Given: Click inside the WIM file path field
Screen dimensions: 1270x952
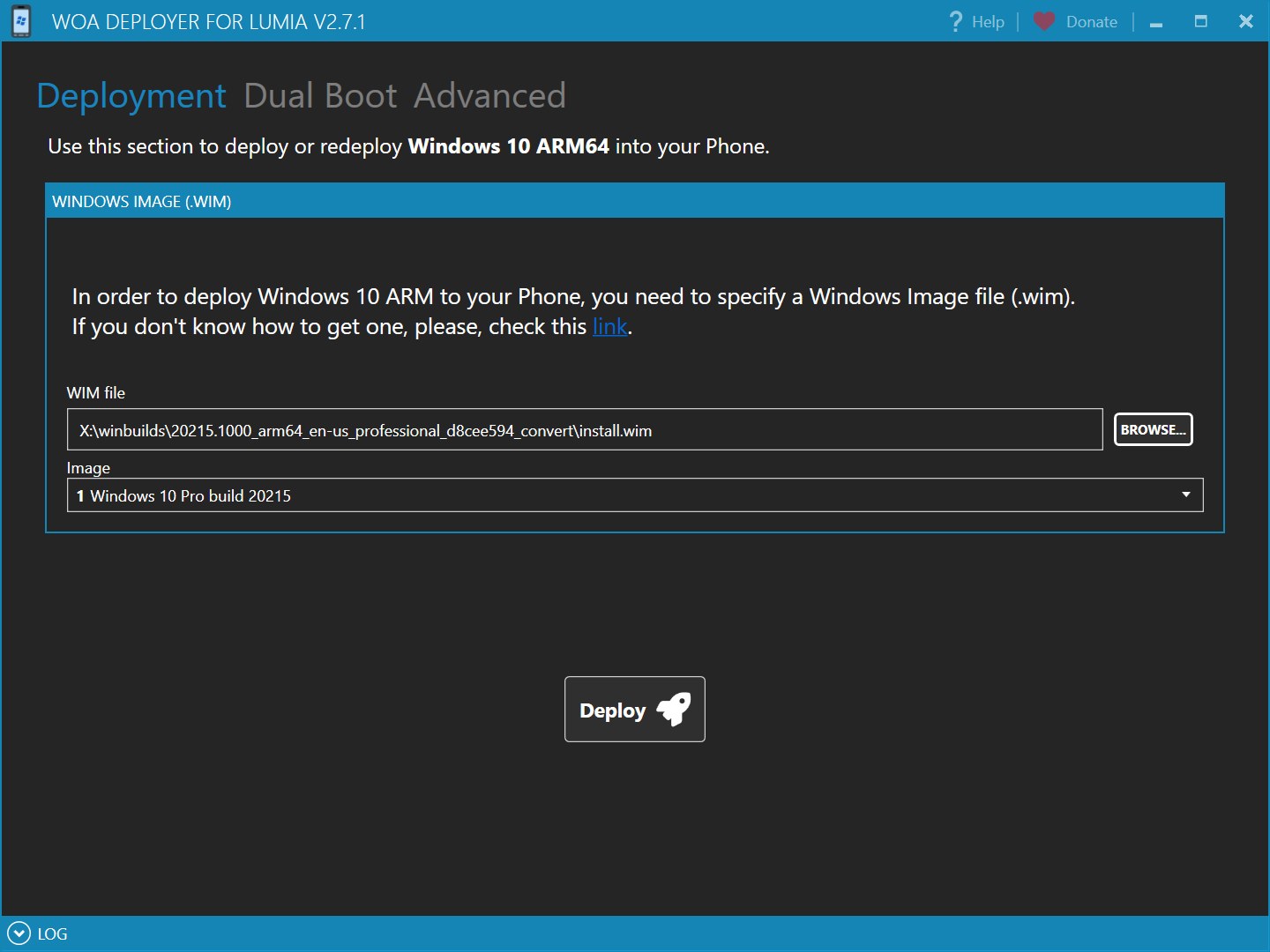Looking at the screenshot, I should point(585,429).
